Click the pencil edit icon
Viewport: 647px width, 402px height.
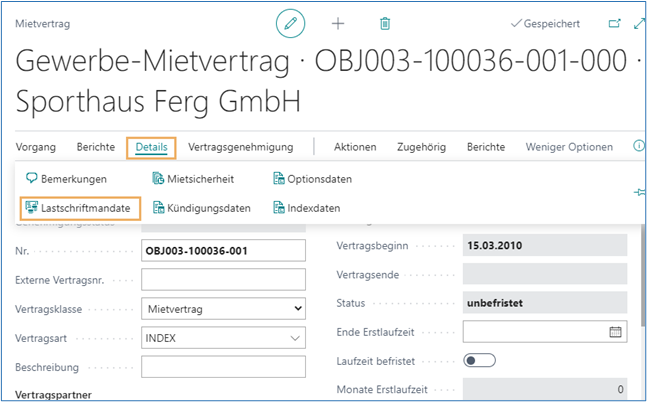tap(290, 24)
